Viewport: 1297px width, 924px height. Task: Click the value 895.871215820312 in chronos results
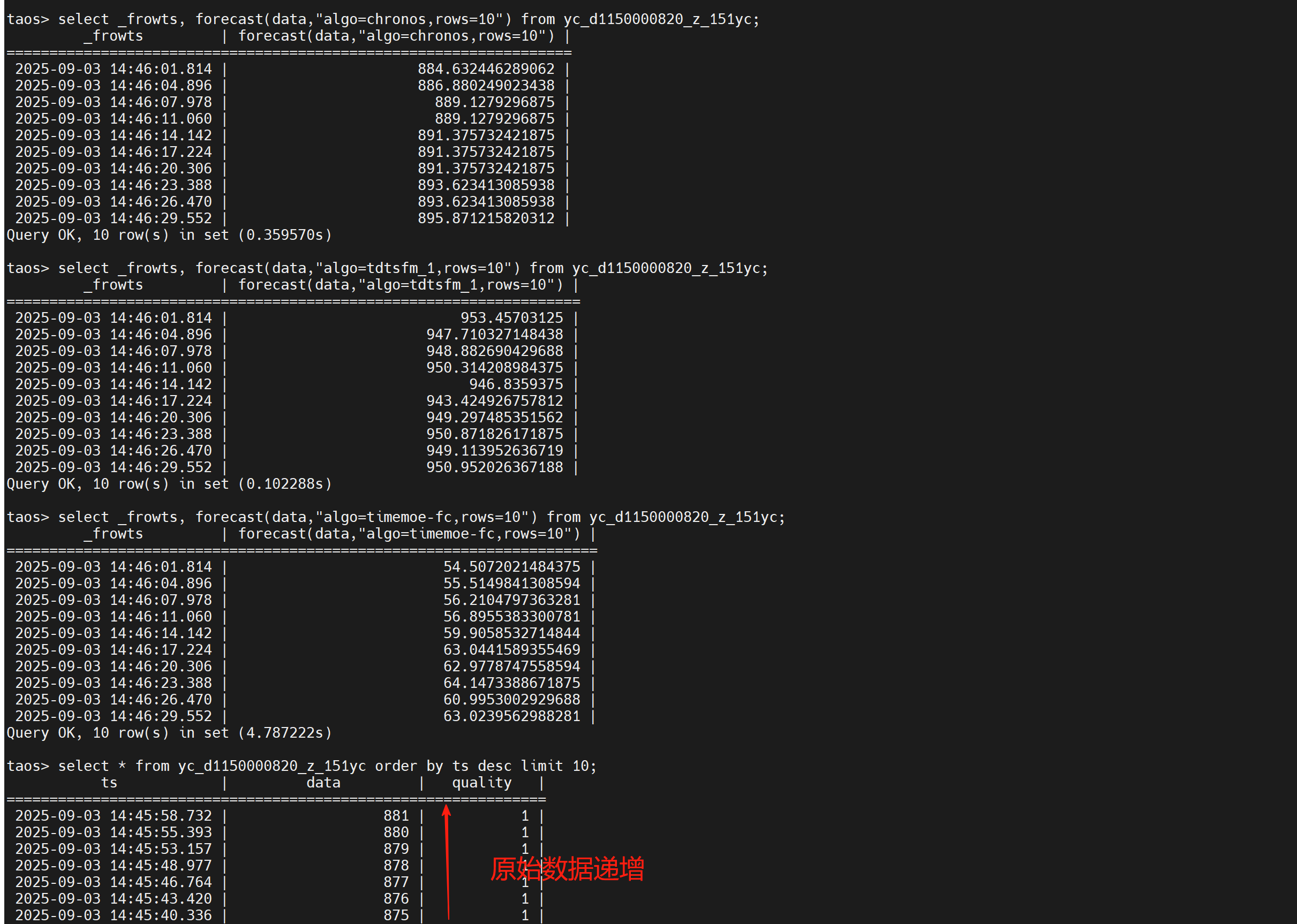(x=486, y=218)
